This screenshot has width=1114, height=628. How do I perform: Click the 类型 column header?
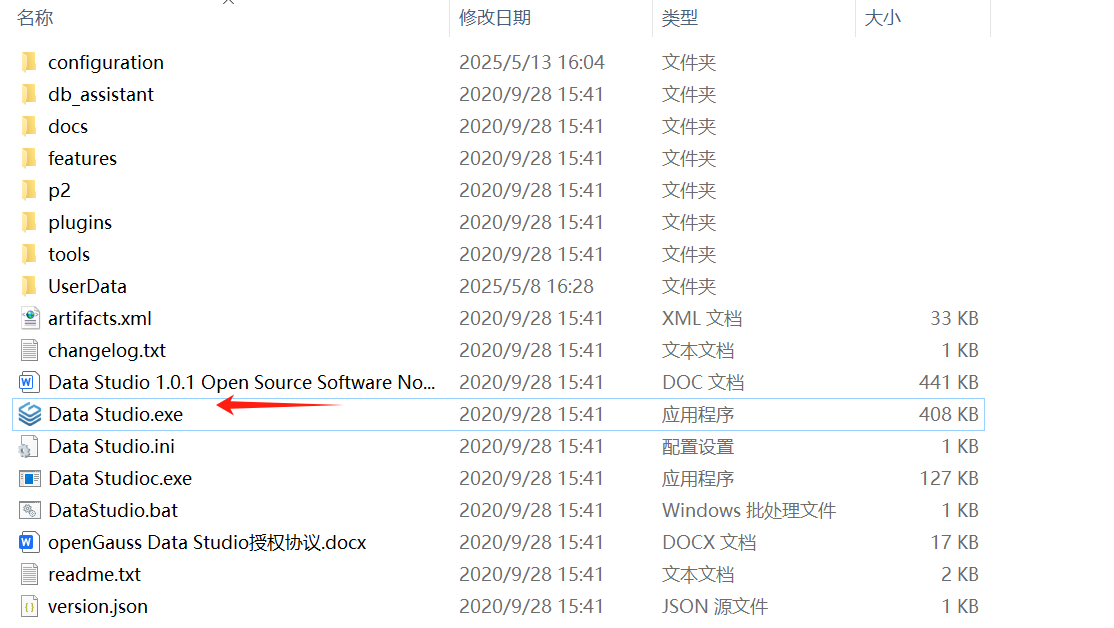coord(680,18)
